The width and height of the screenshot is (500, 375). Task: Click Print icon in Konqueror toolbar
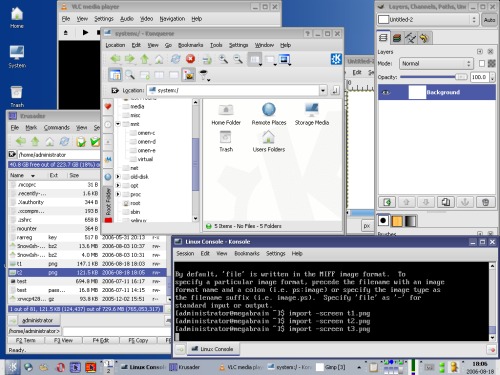207,59
